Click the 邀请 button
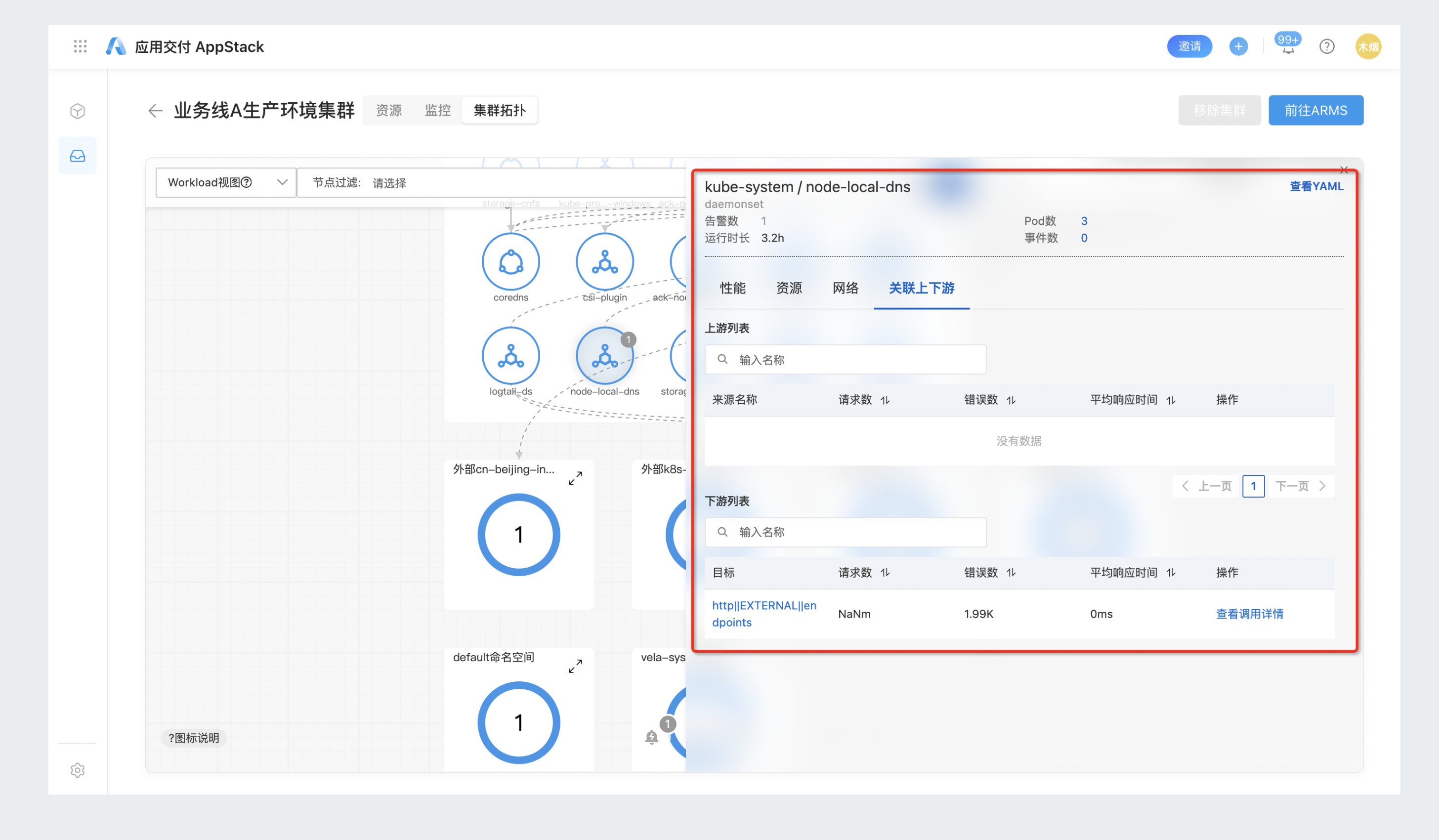This screenshot has width=1439, height=840. pyautogui.click(x=1189, y=46)
